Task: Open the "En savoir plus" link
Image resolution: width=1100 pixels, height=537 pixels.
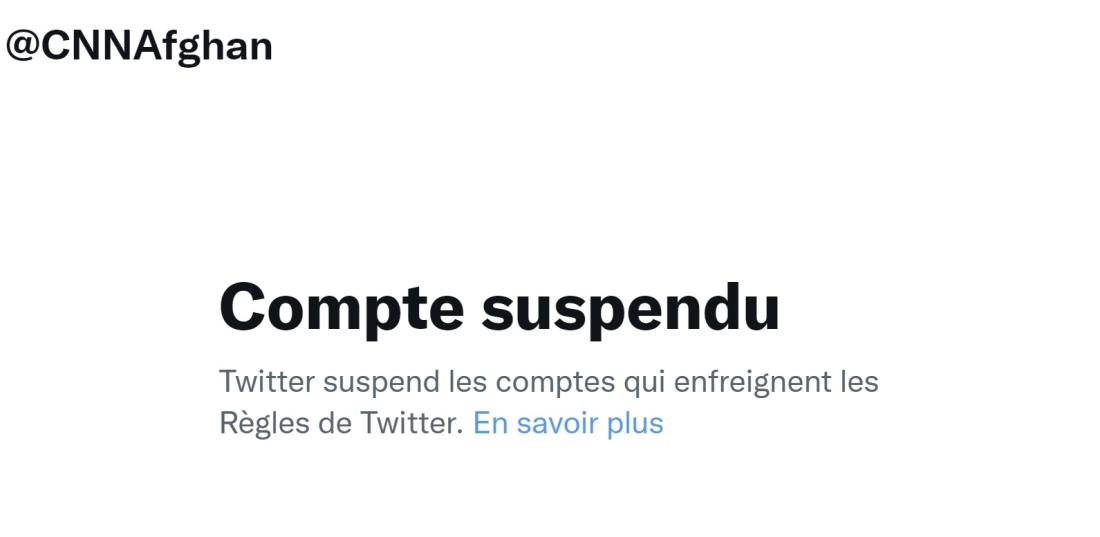Action: [x=568, y=424]
